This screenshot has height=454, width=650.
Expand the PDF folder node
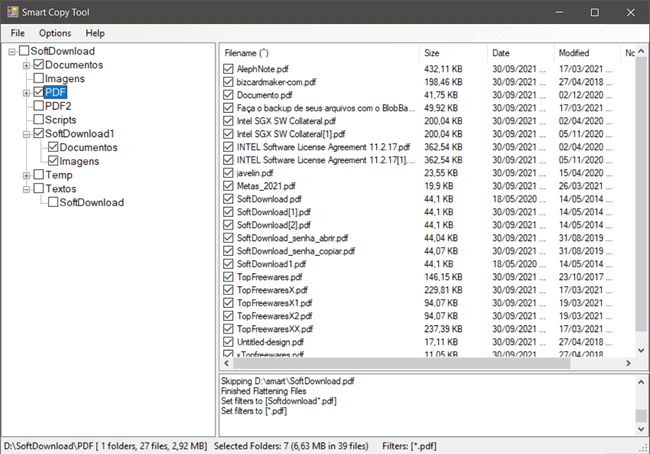tap(26, 92)
